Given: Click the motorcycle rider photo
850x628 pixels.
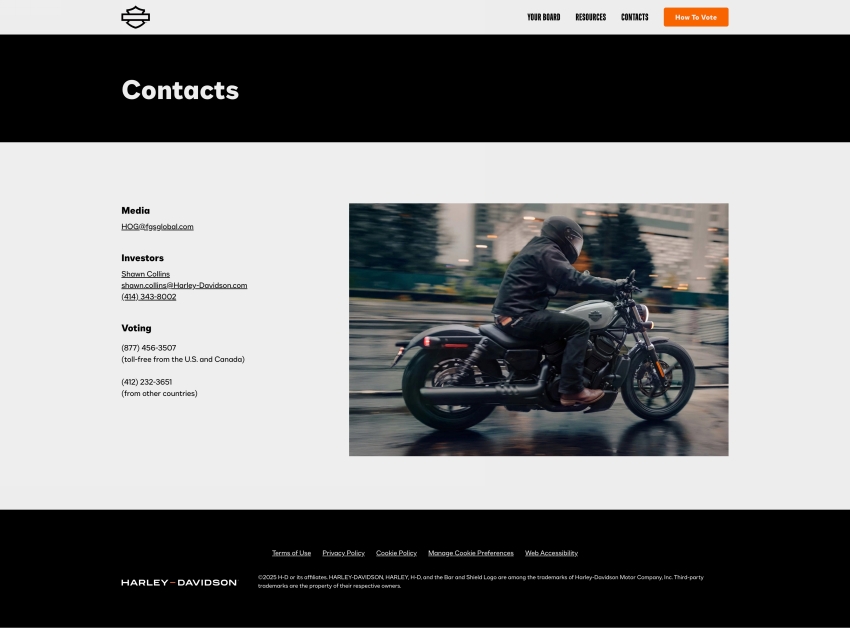Looking at the screenshot, I should coord(538,329).
